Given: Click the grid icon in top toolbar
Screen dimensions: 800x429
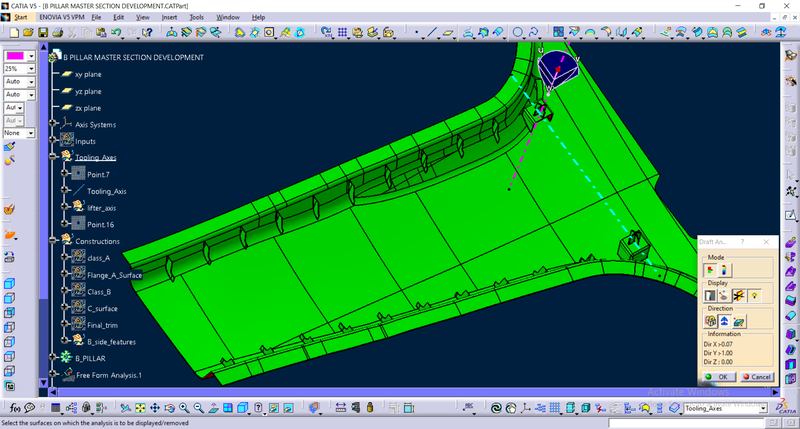Looking at the screenshot, I should point(342,33).
